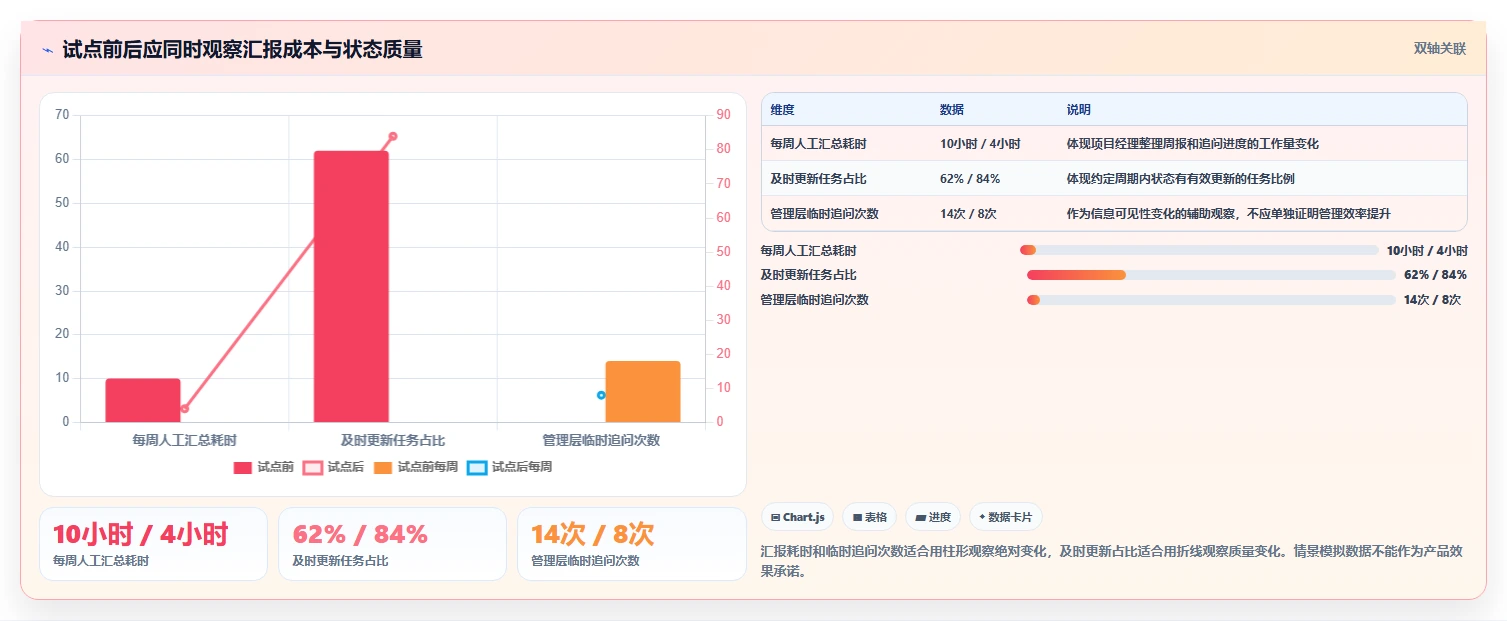This screenshot has width=1507, height=621.
Task: Click the 每周人工汇总耗时 progress bar
Action: pyautogui.click(x=1199, y=250)
